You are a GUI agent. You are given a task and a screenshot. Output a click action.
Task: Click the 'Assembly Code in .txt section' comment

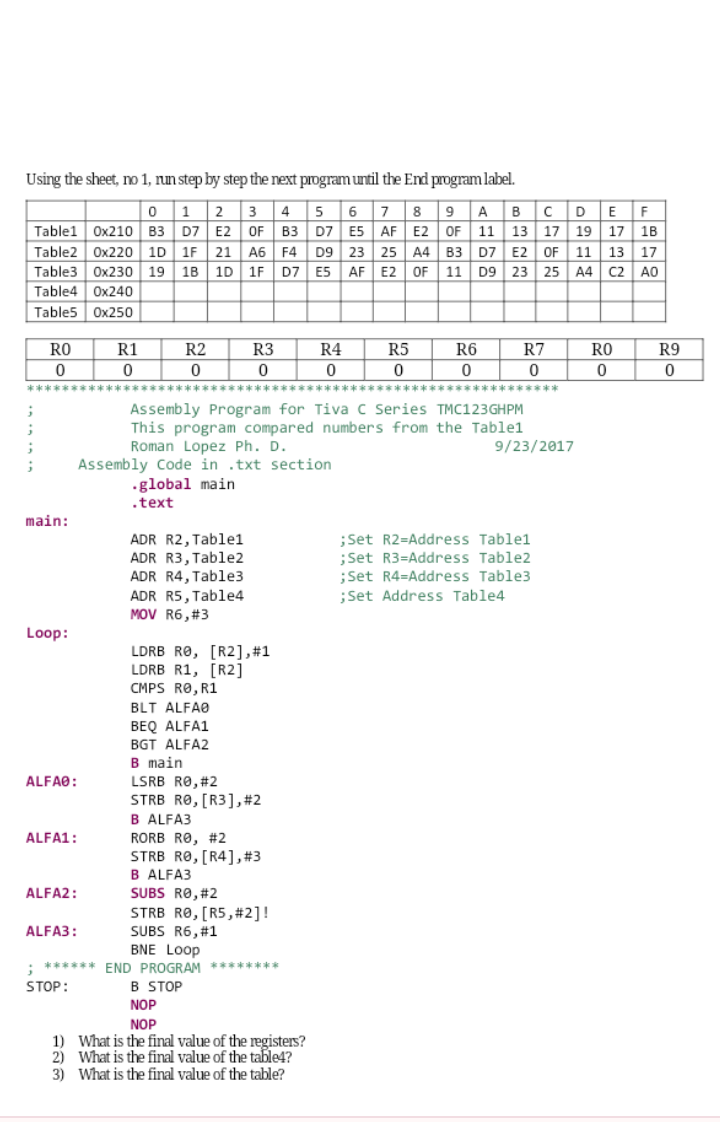(x=205, y=465)
